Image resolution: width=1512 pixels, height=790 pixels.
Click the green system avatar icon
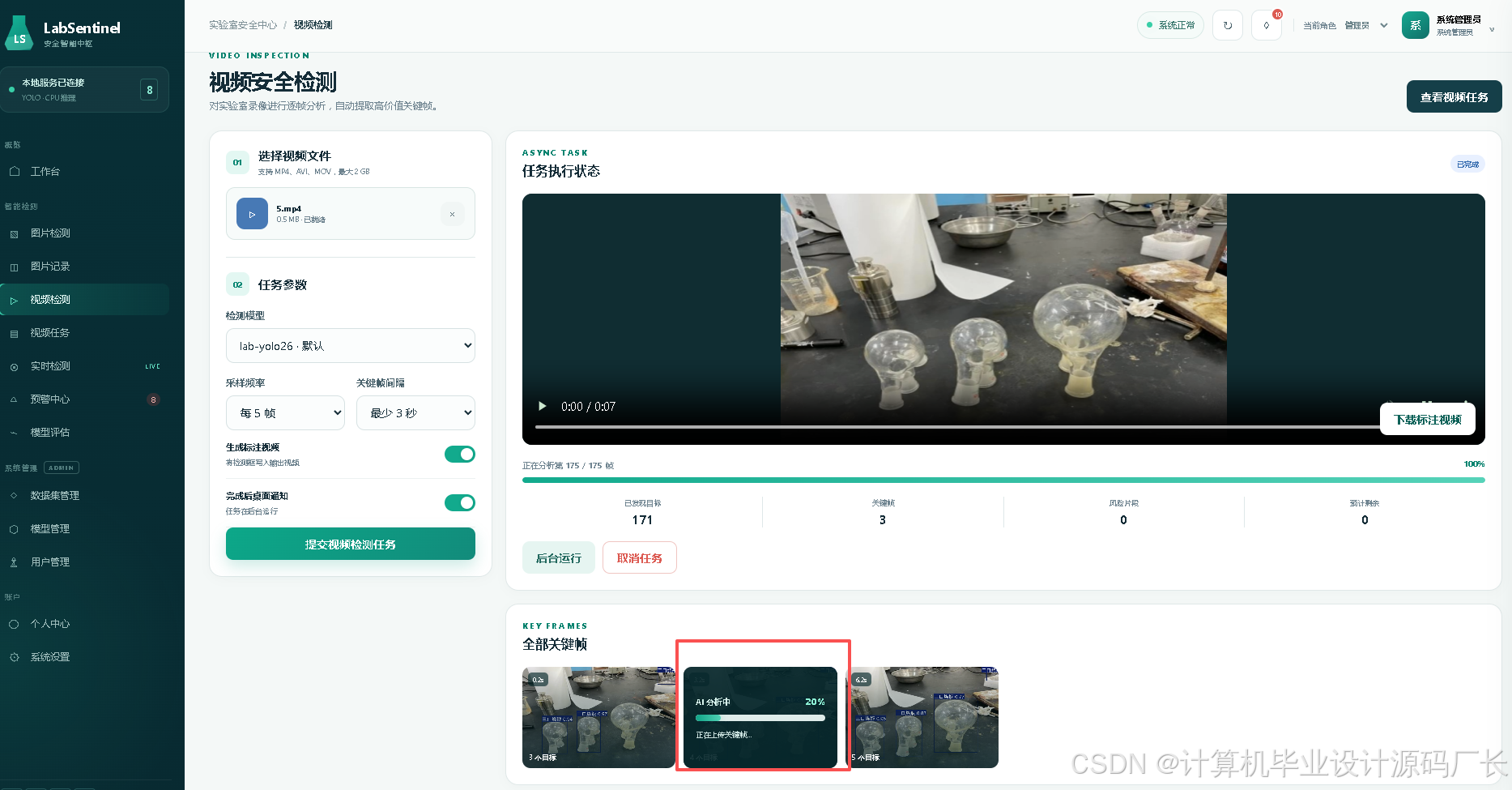[1415, 25]
